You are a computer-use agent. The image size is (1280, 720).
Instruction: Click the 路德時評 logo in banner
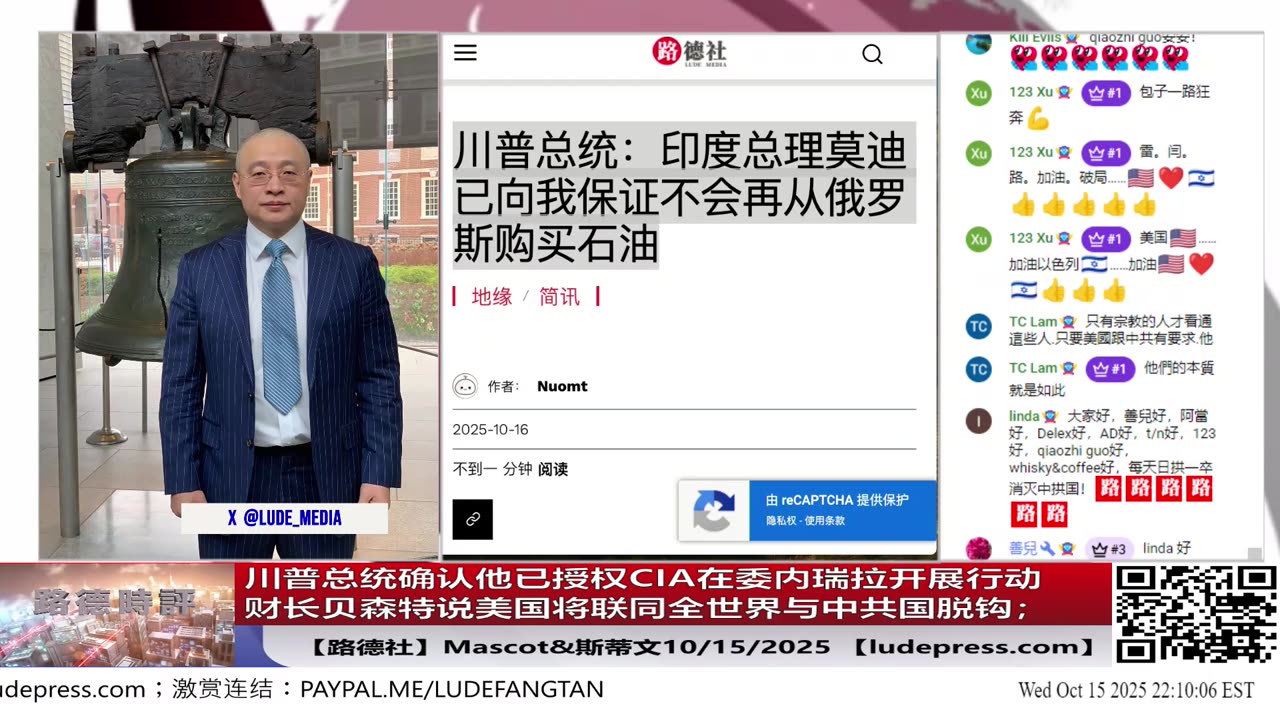tap(117, 602)
